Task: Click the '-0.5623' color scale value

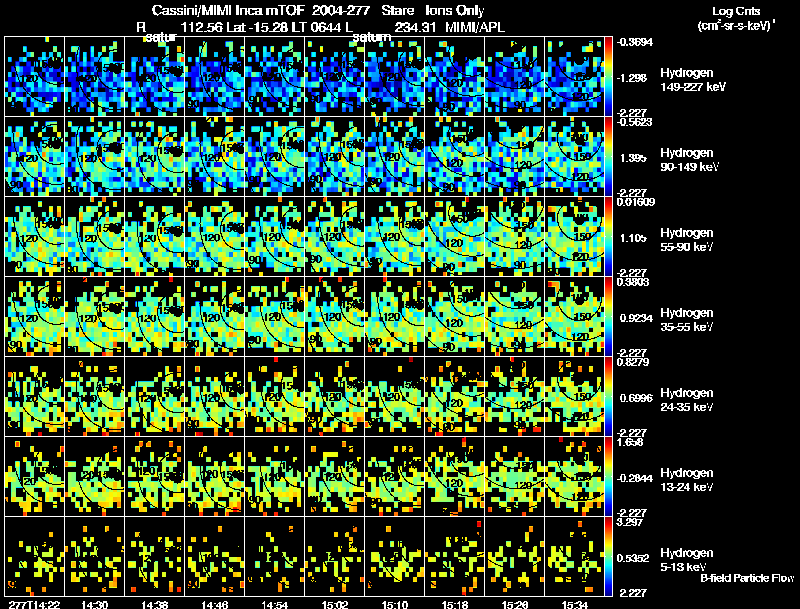Action: [x=635, y=122]
